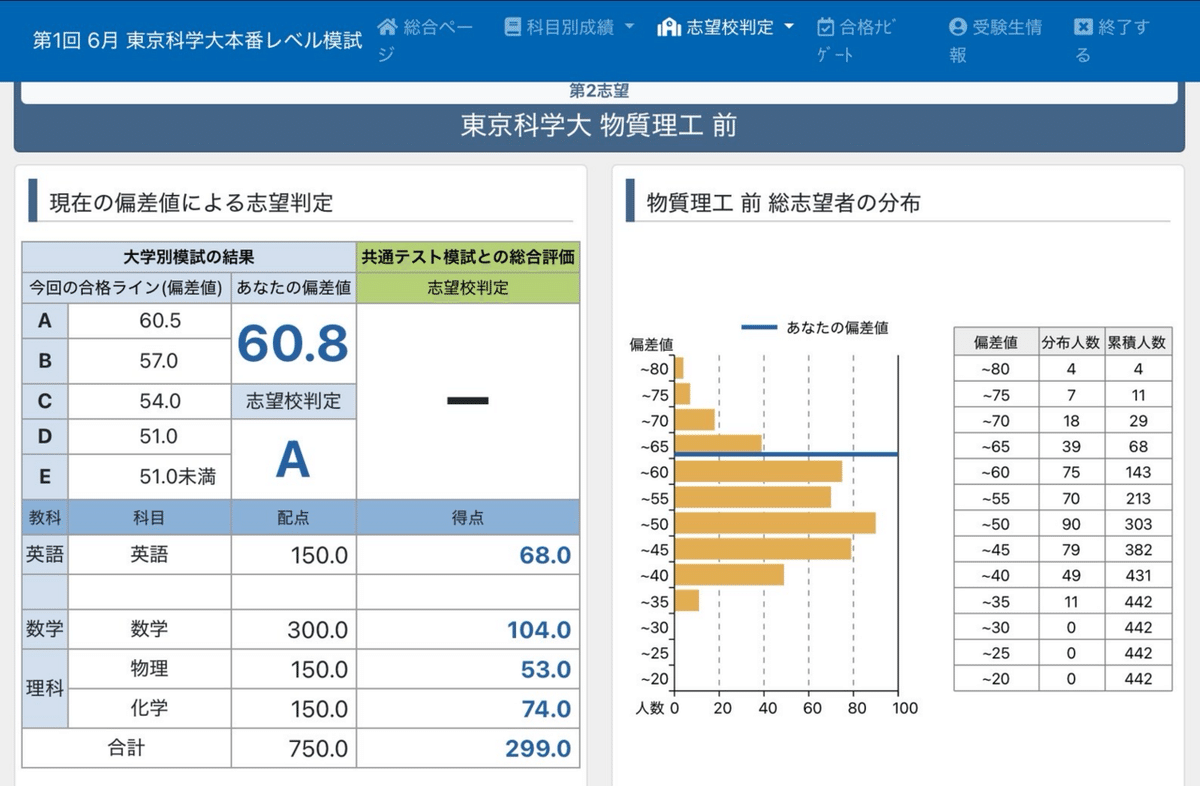Click the 共通テスト模試との総合評価 header

point(468,257)
